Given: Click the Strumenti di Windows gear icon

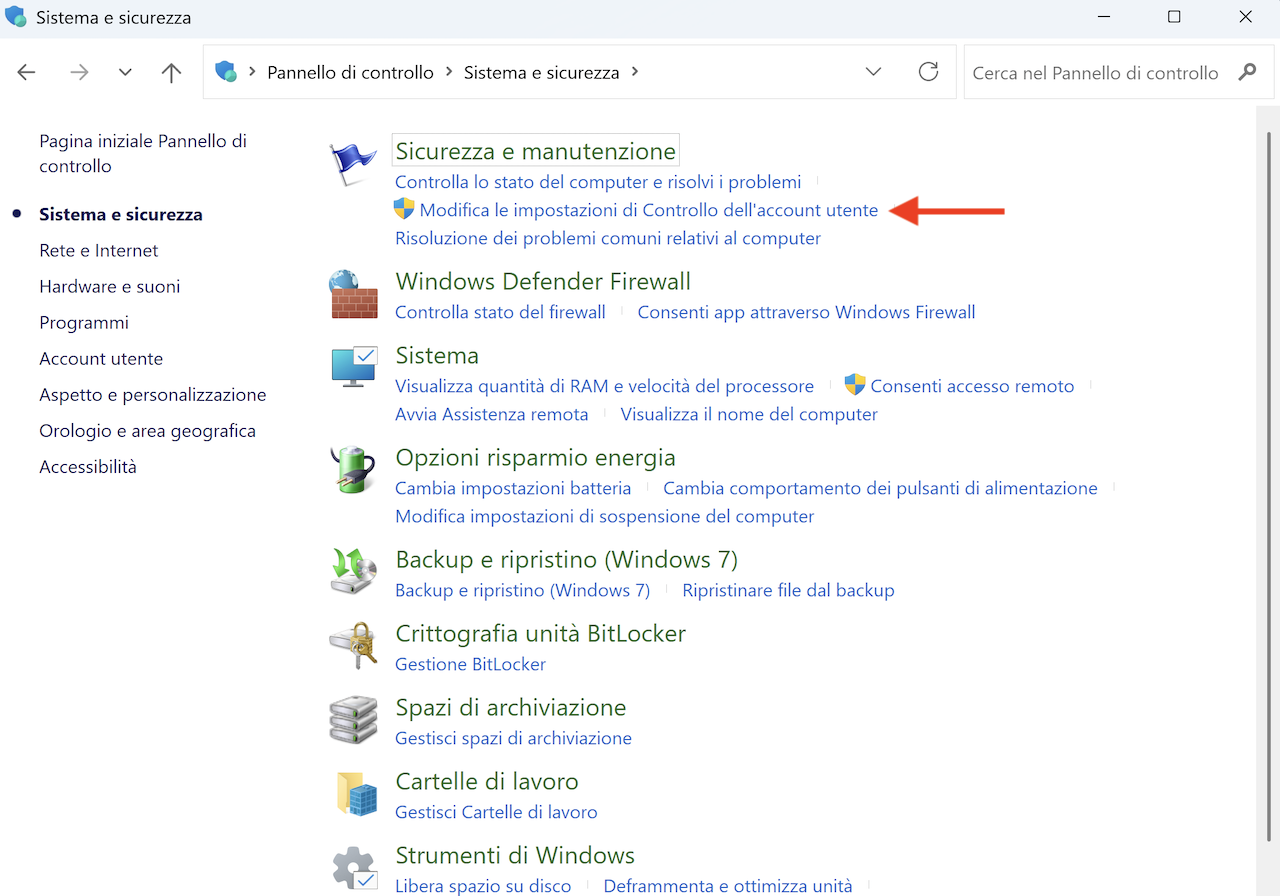Looking at the screenshot, I should [353, 869].
